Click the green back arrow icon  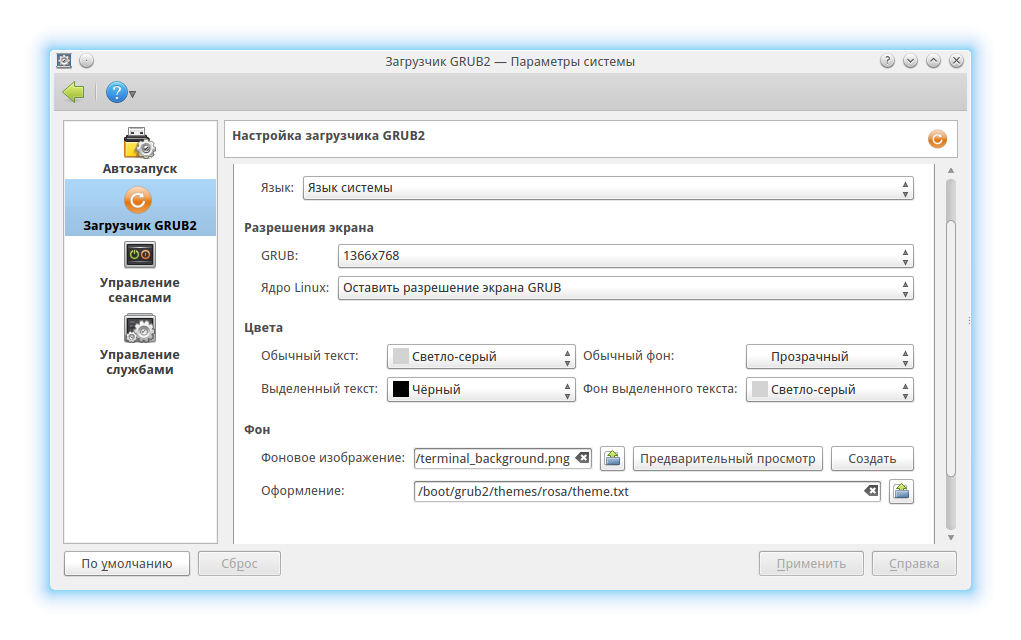[74, 92]
